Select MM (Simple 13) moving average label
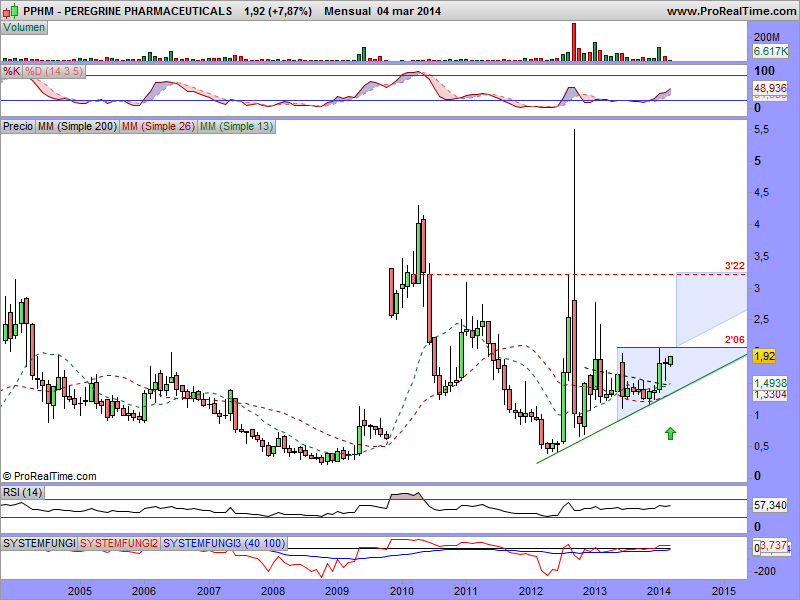 click(x=236, y=126)
